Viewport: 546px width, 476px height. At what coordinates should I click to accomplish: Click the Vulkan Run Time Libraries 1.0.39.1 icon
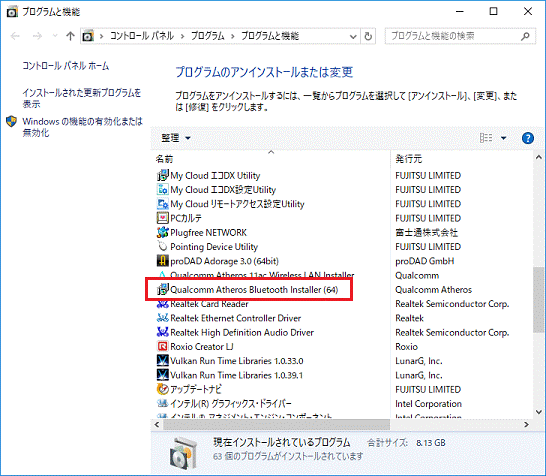point(163,375)
